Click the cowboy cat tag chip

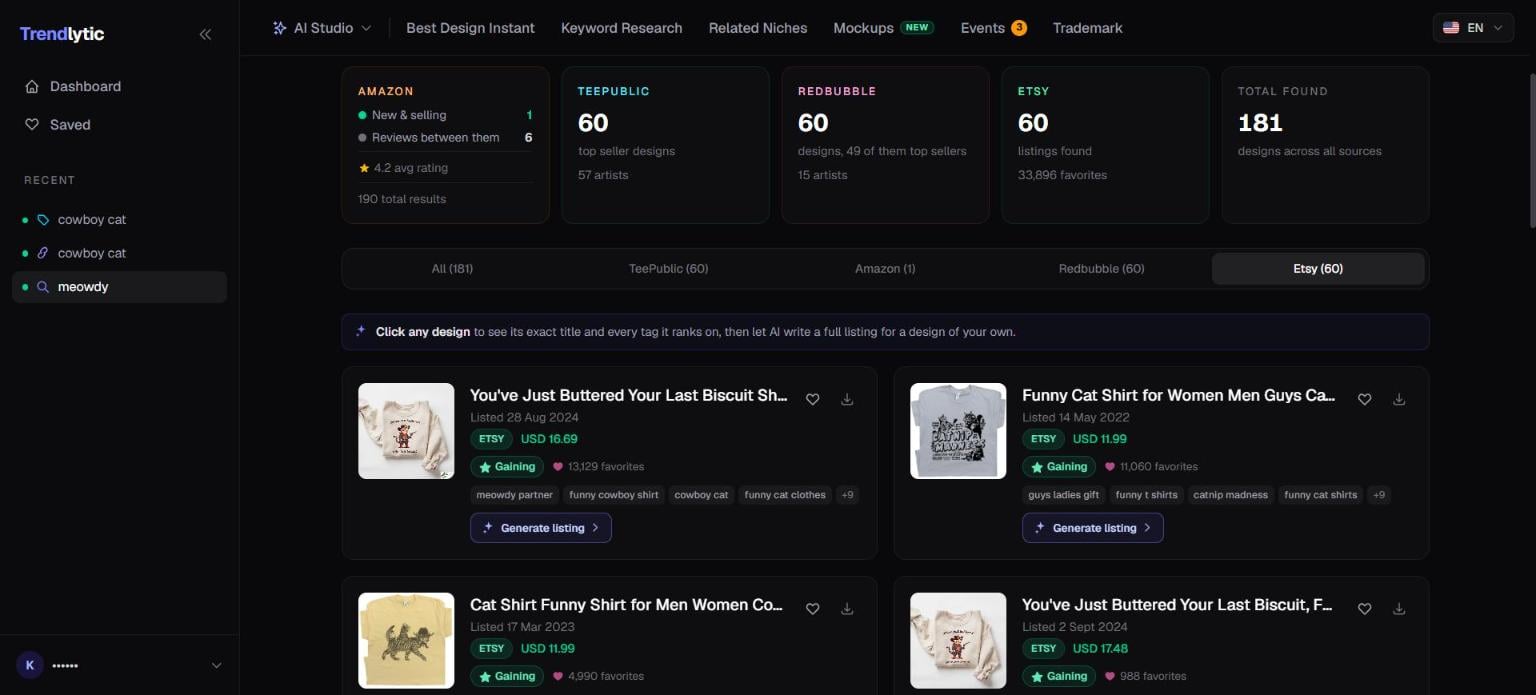click(x=701, y=495)
